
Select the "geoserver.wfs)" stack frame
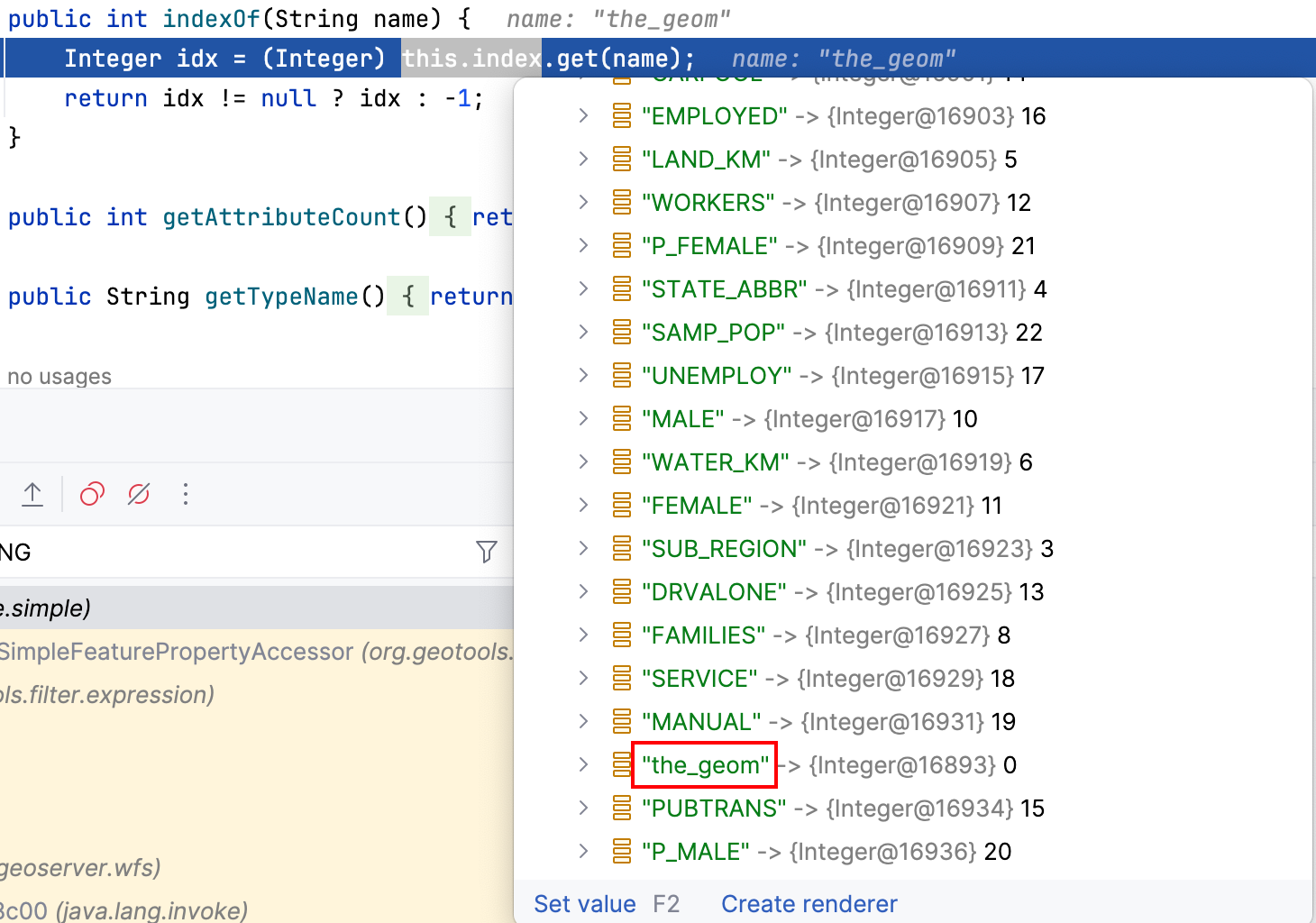(257, 868)
